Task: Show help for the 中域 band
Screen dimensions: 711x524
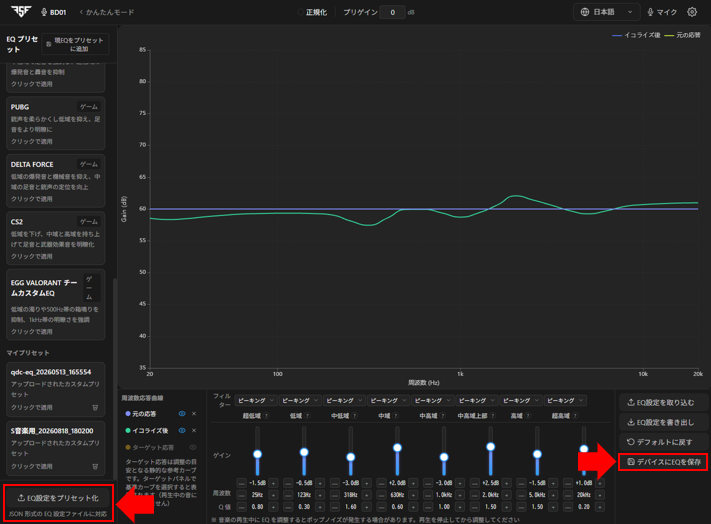Action: pyautogui.click(x=395, y=416)
